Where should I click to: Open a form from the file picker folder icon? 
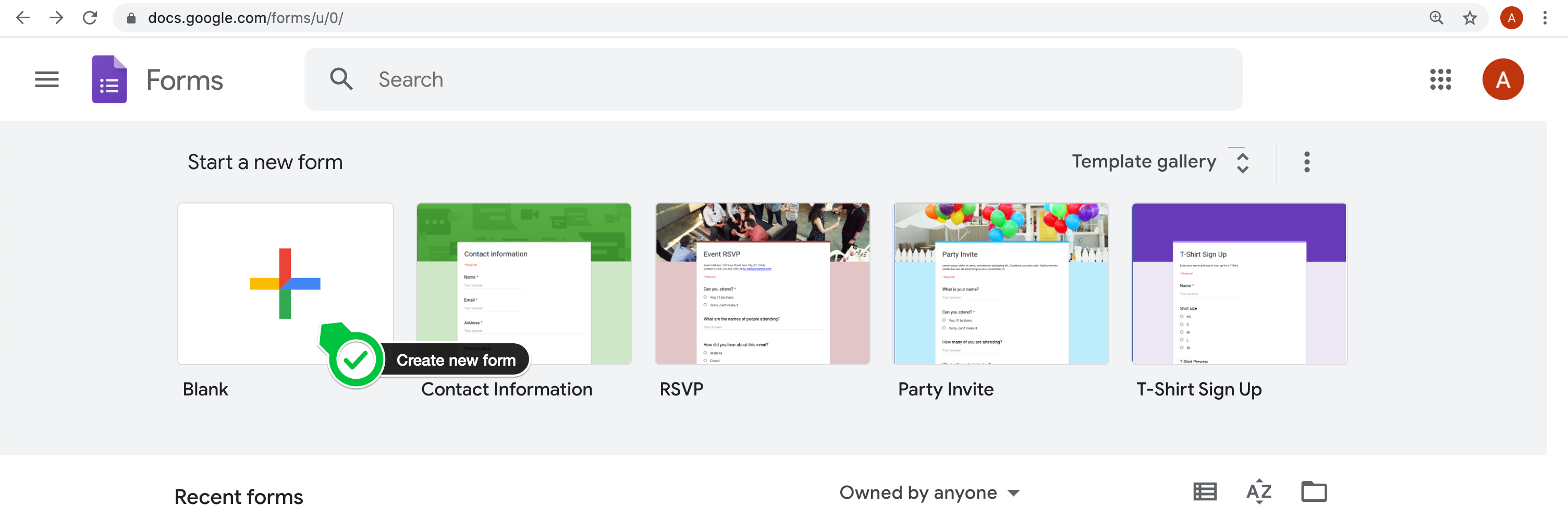pos(1314,492)
